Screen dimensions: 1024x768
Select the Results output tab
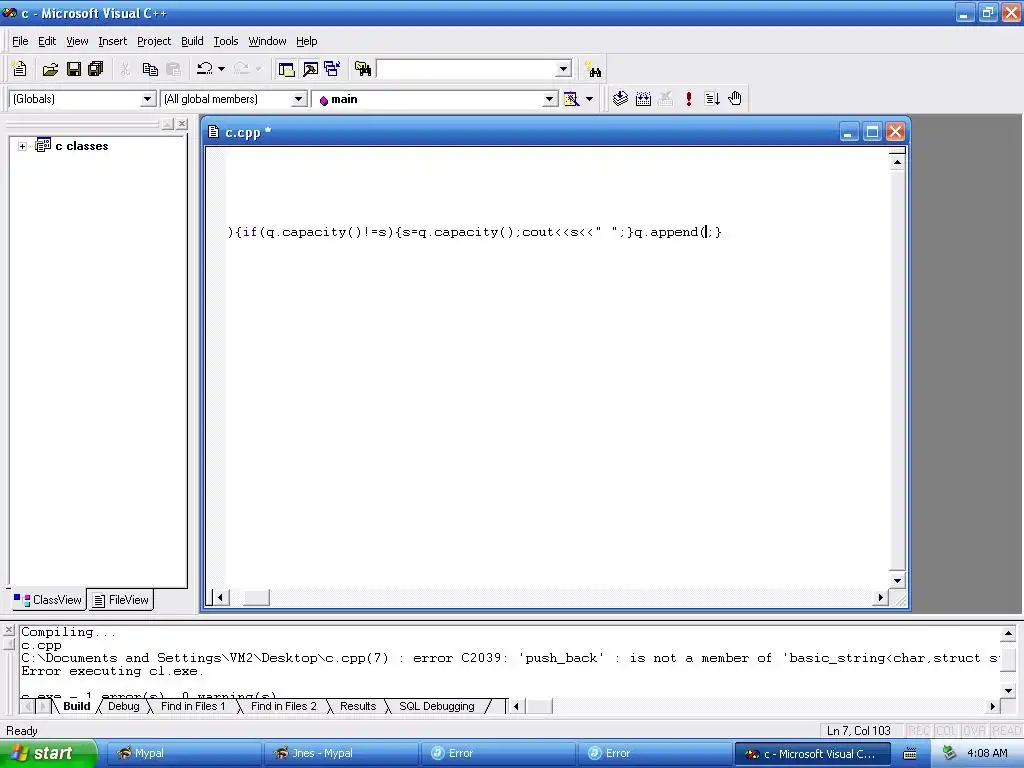pos(358,706)
